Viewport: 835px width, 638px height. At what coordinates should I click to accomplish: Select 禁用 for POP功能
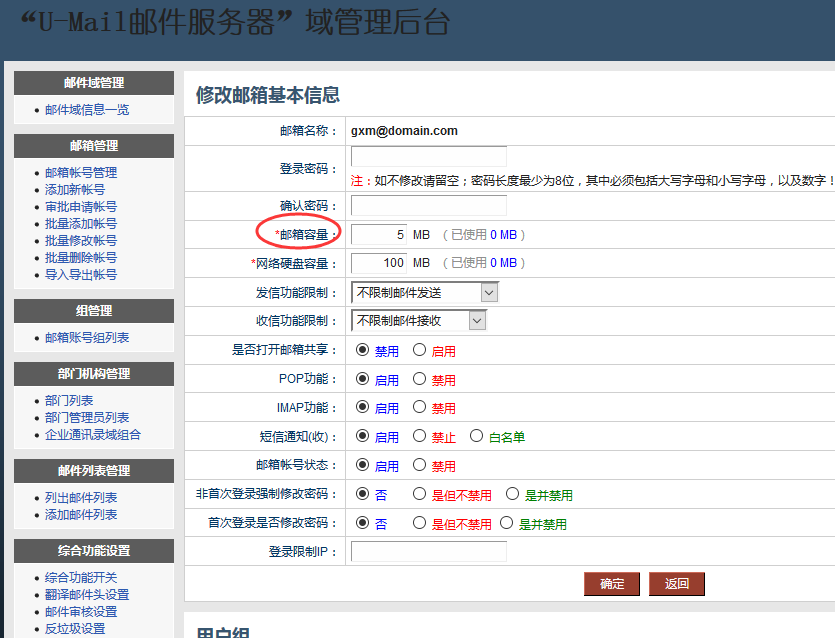coord(420,380)
